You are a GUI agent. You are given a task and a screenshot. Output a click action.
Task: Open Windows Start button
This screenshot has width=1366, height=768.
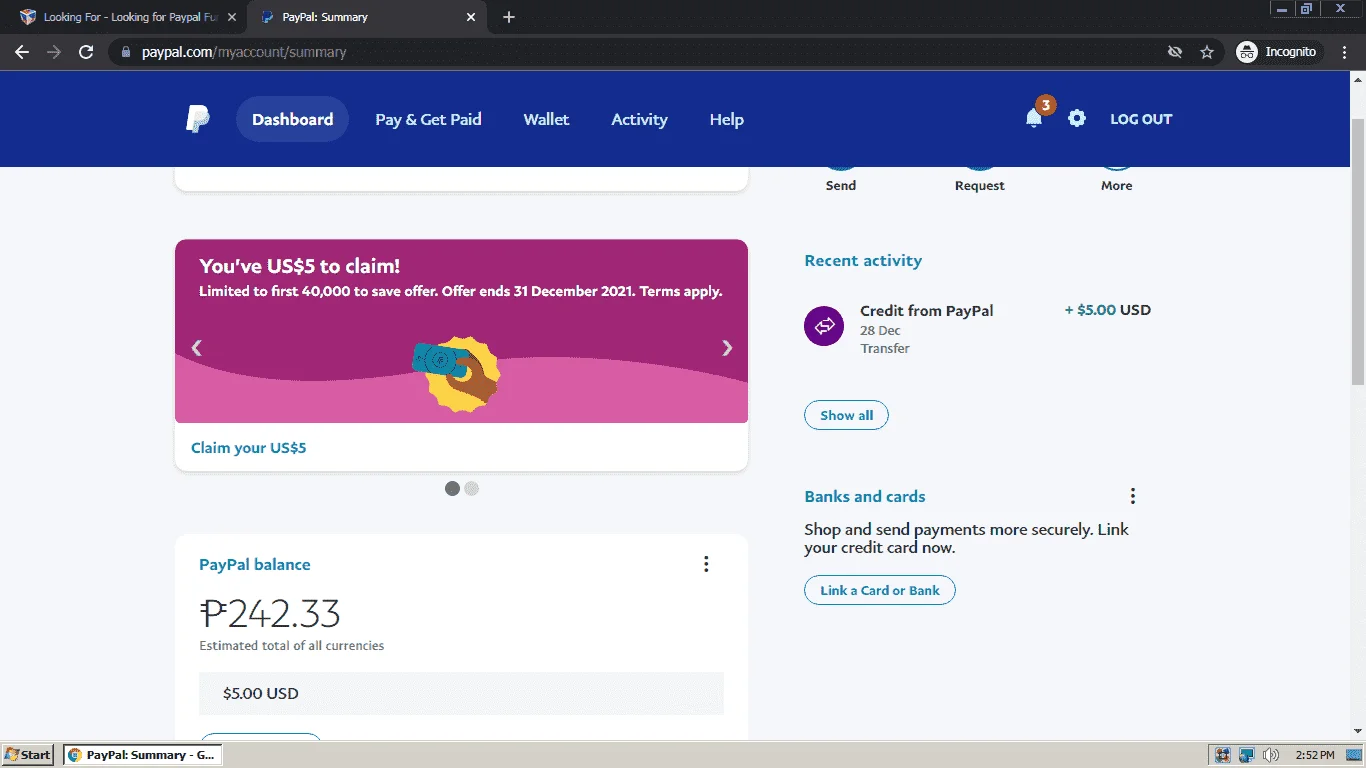click(x=28, y=755)
